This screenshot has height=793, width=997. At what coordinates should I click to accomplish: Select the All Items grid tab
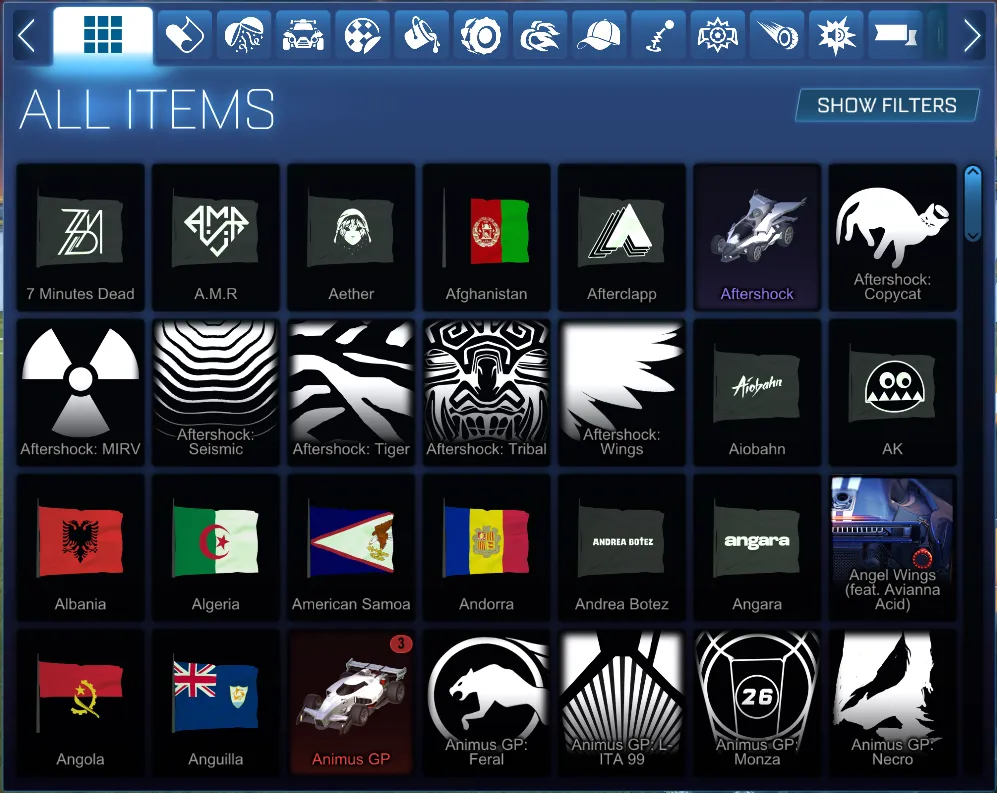[103, 35]
